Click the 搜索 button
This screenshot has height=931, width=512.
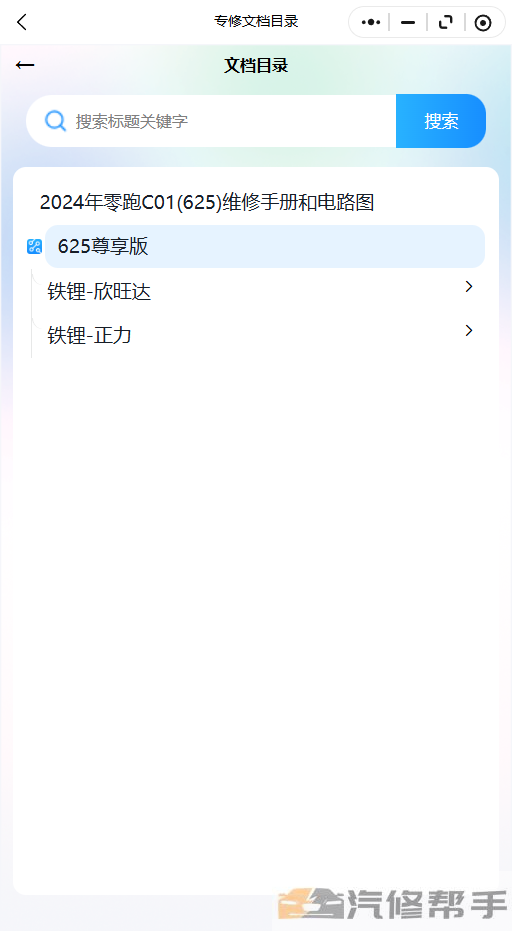[x=441, y=121]
